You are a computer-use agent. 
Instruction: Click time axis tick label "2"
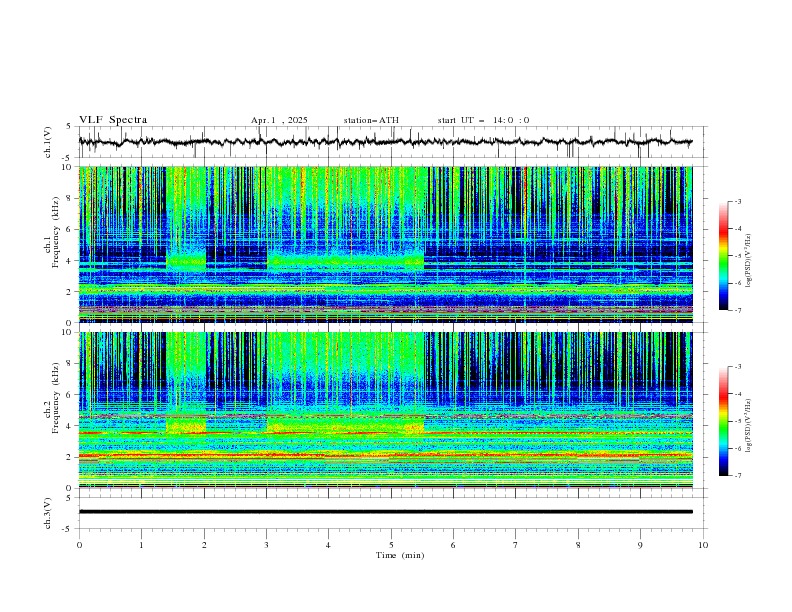[204, 545]
